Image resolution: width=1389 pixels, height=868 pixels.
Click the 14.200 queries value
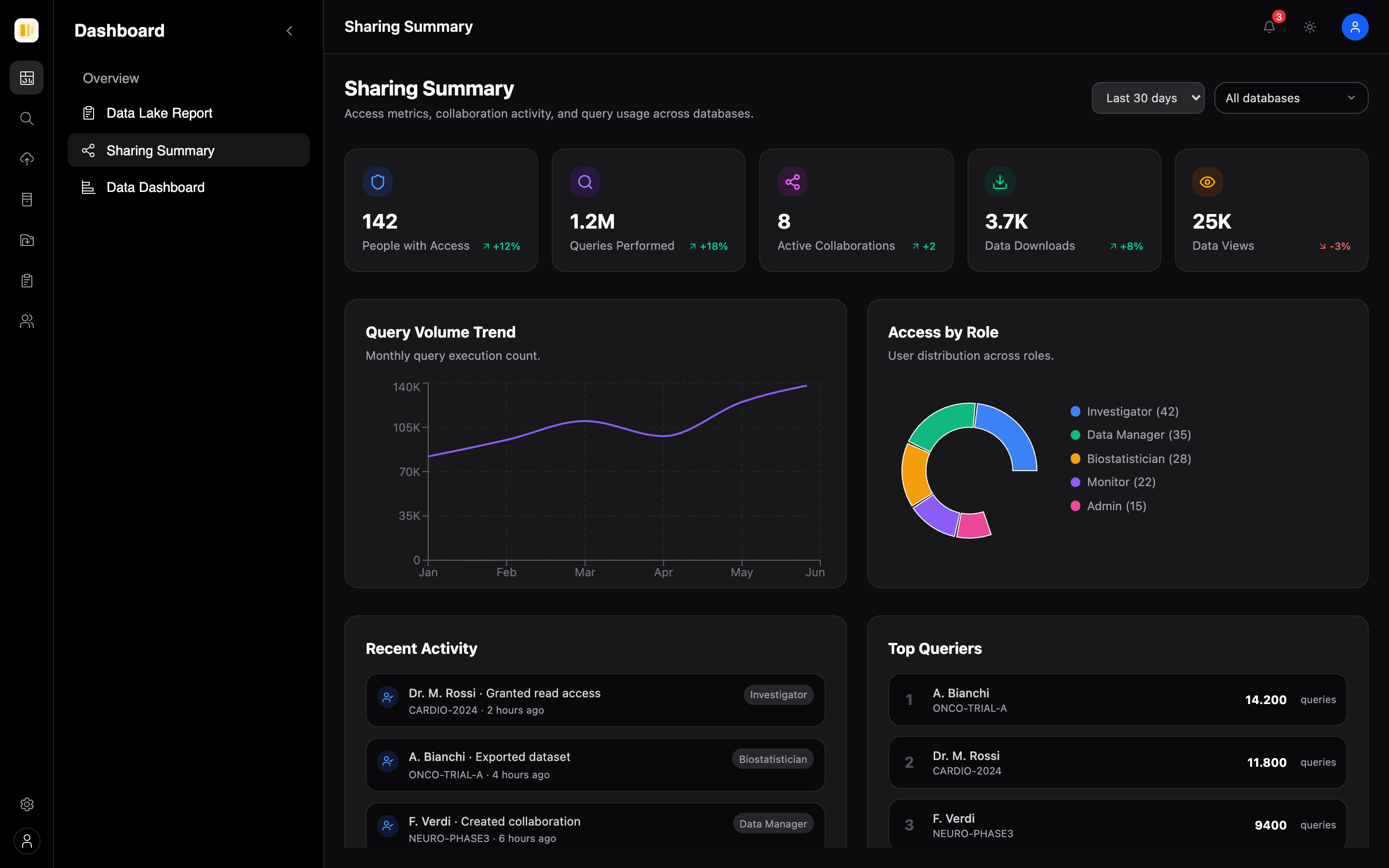1266,700
